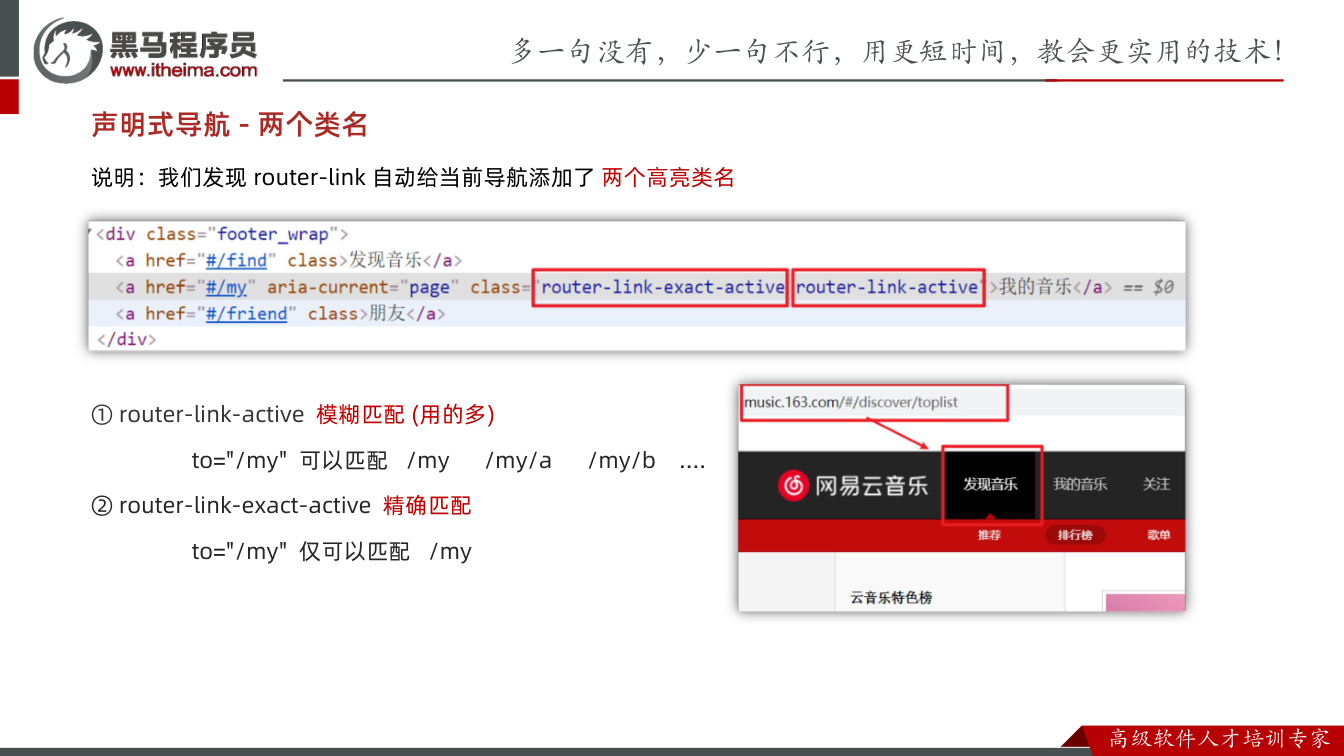Click the closing </div> line in code
This screenshot has width=1344, height=756.
[126, 339]
